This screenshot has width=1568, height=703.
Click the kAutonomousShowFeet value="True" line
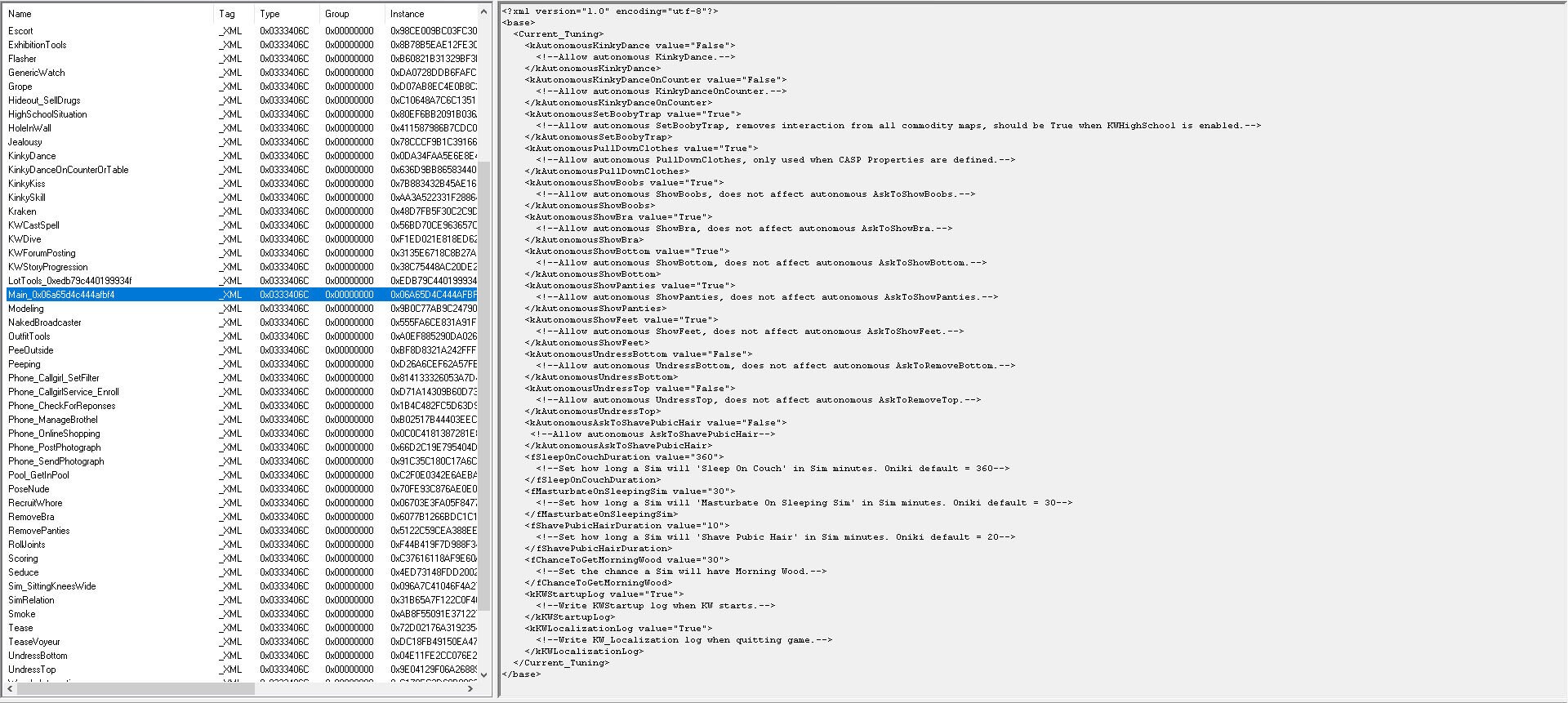click(x=621, y=320)
